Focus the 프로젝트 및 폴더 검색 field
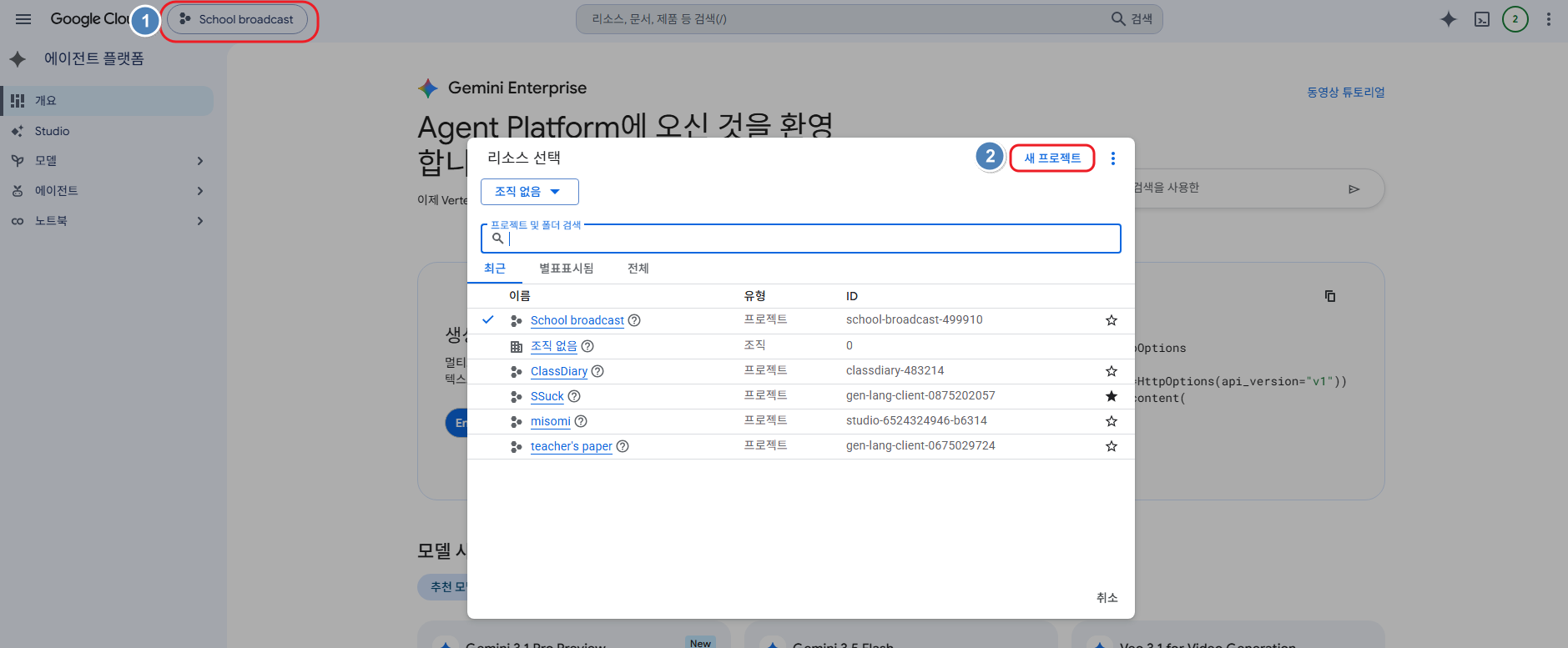Screen dimensions: 1568x648 point(801,239)
